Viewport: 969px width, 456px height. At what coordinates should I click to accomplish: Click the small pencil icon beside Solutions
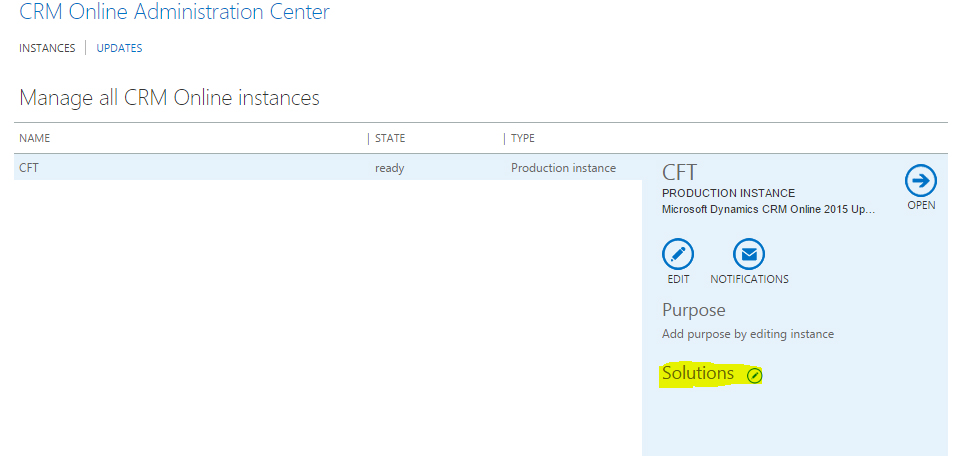(754, 375)
